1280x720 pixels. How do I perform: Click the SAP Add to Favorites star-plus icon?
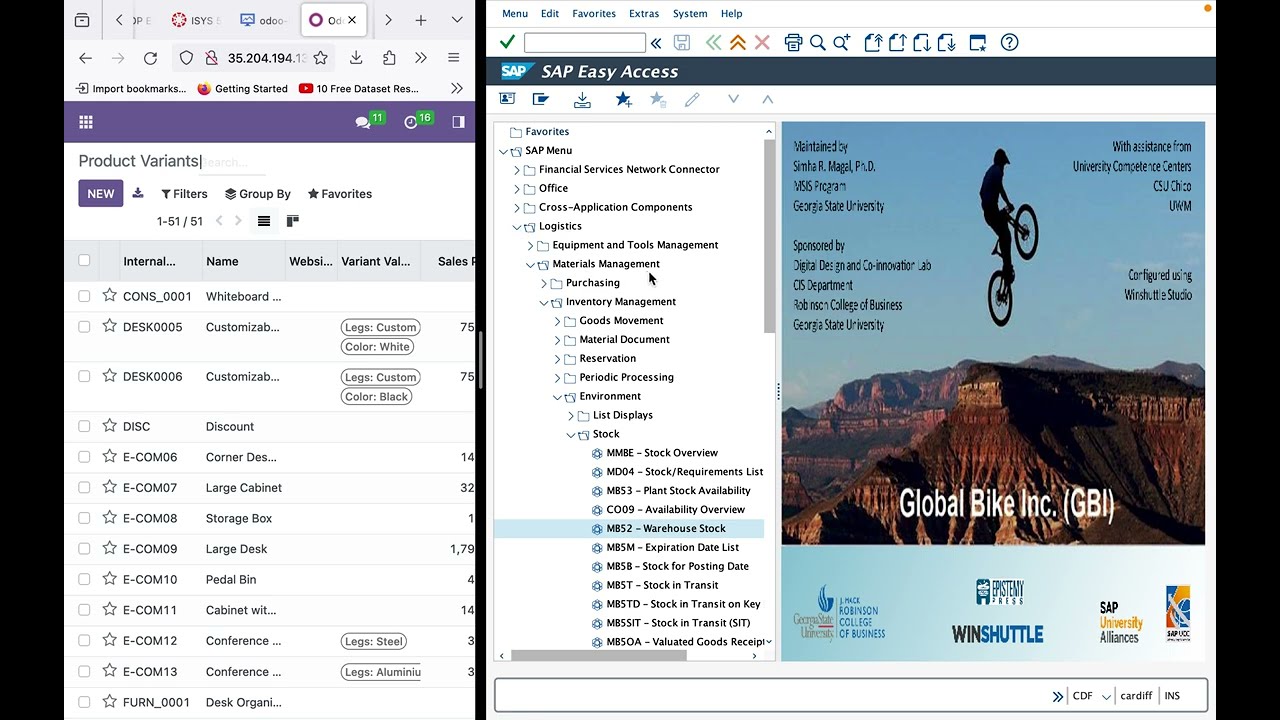[x=624, y=99]
